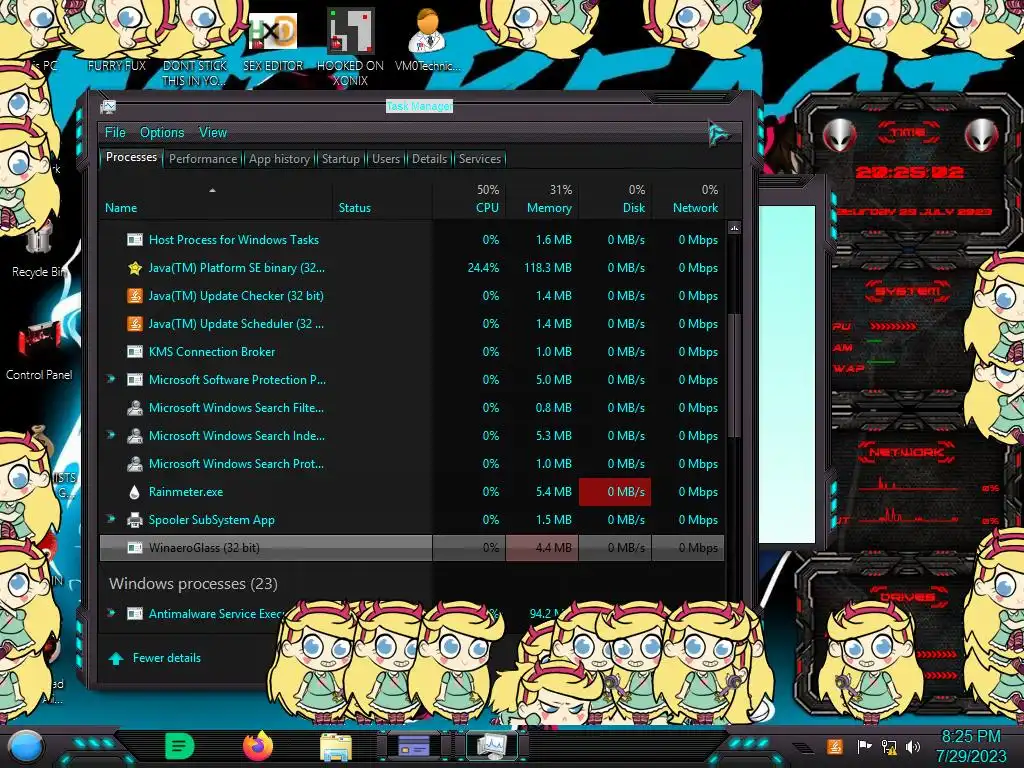Click the Host Process for Windows Tasks icon
This screenshot has height=768, width=1024.
(135, 240)
